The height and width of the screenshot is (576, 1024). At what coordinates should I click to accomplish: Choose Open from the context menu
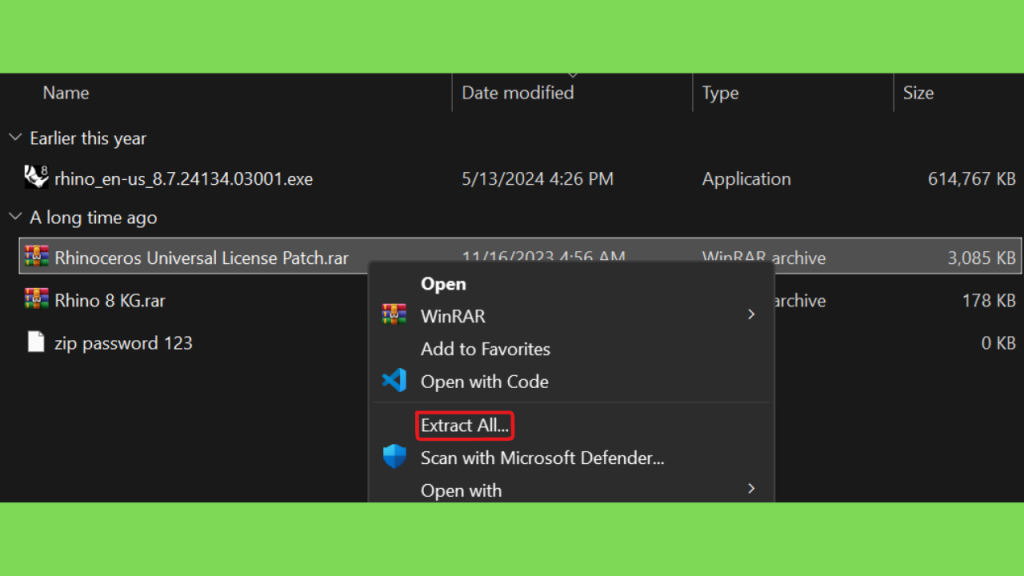tap(443, 284)
